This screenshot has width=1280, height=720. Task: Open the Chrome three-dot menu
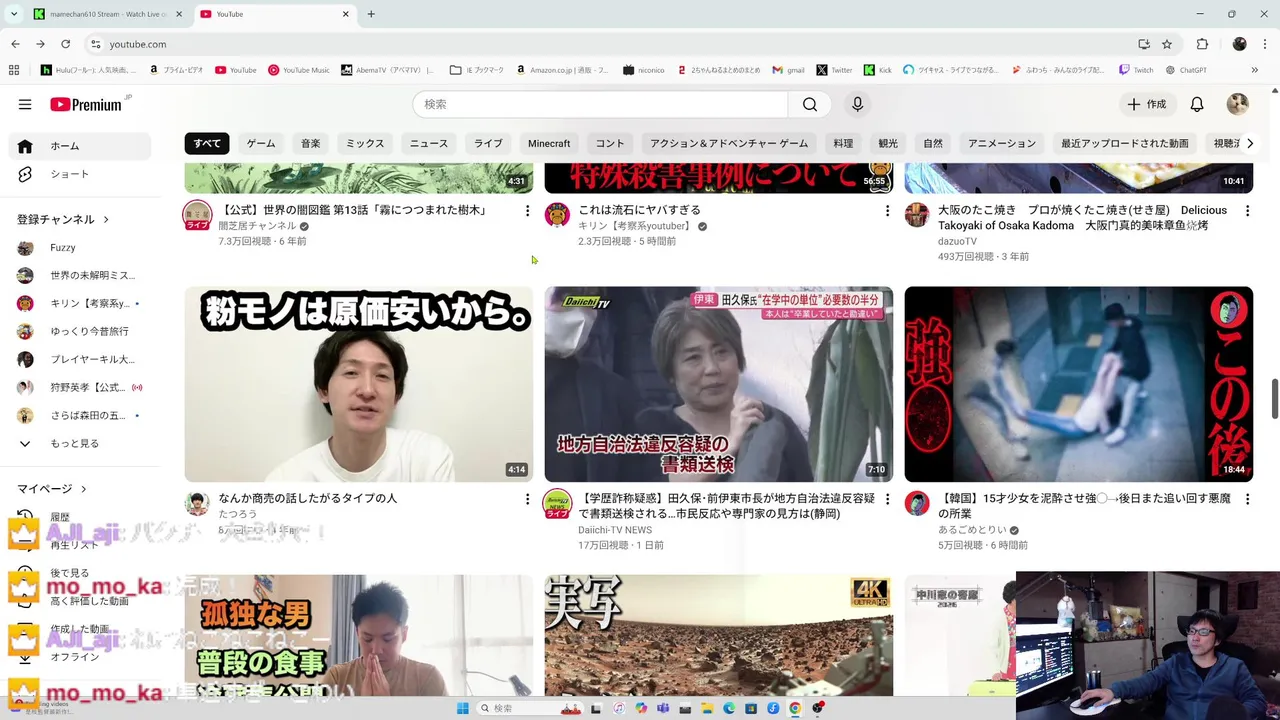pos(1266,44)
